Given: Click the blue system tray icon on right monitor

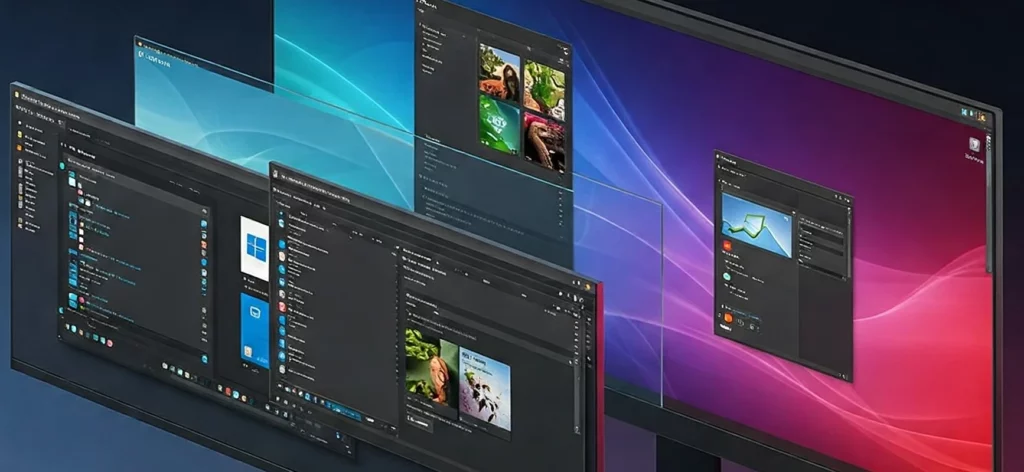Looking at the screenshot, I should (x=964, y=112).
